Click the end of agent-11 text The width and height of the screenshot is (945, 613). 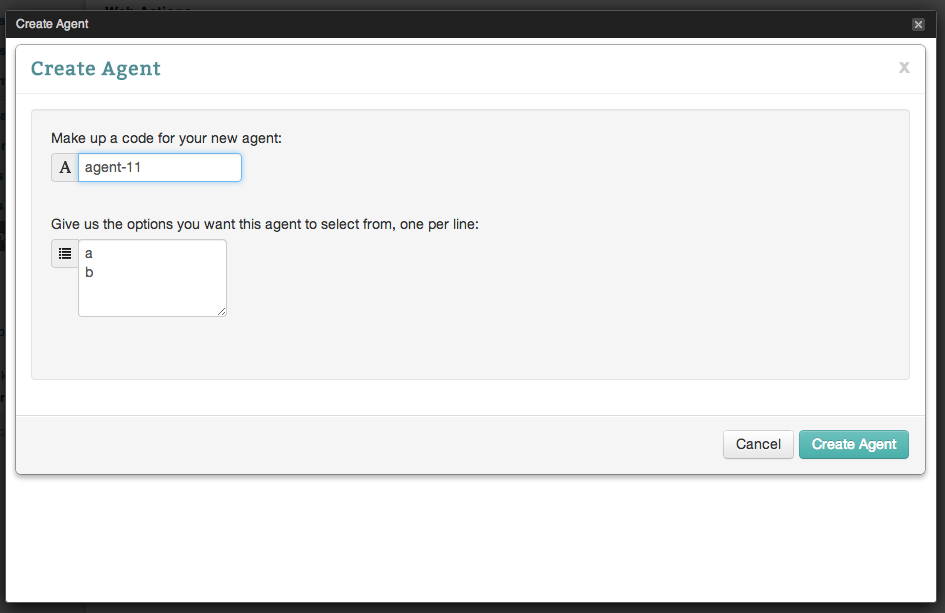click(142, 168)
